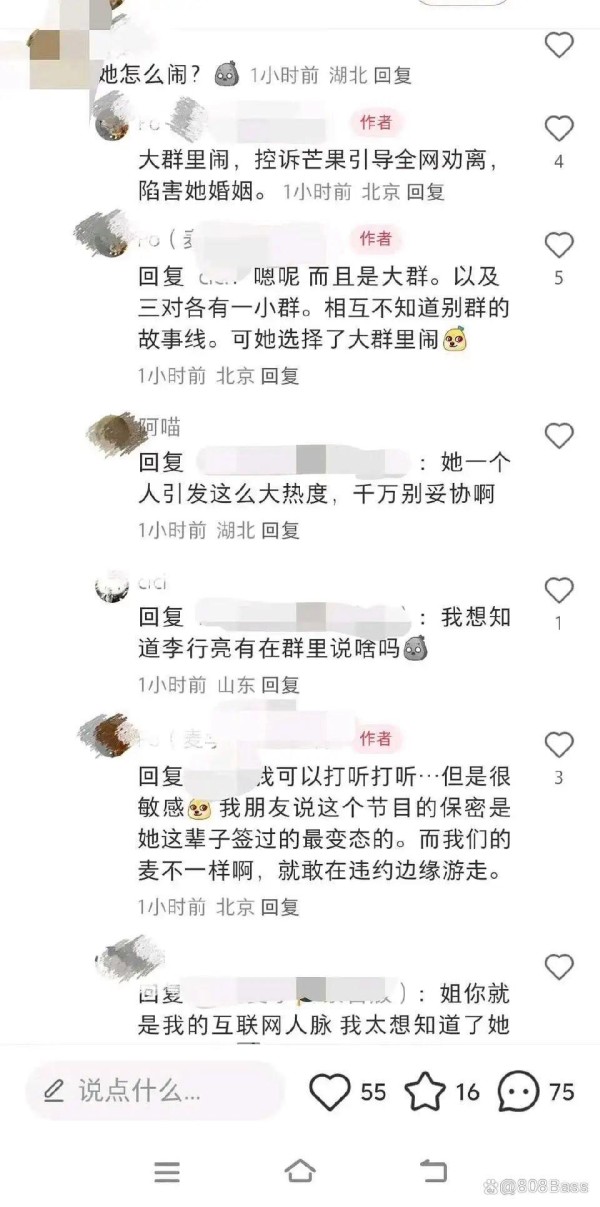Go to the Android home screen
600x1207 pixels.
click(300, 1171)
